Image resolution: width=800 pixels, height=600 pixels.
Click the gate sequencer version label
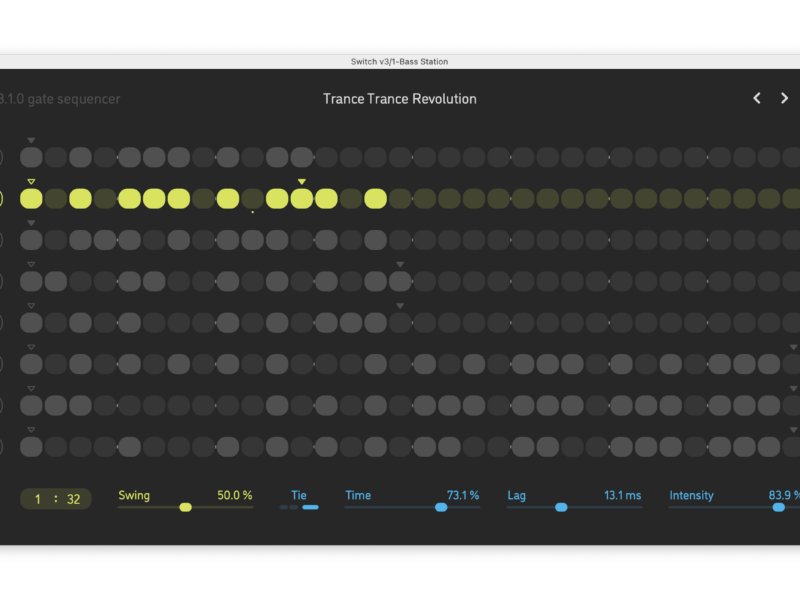(60, 99)
